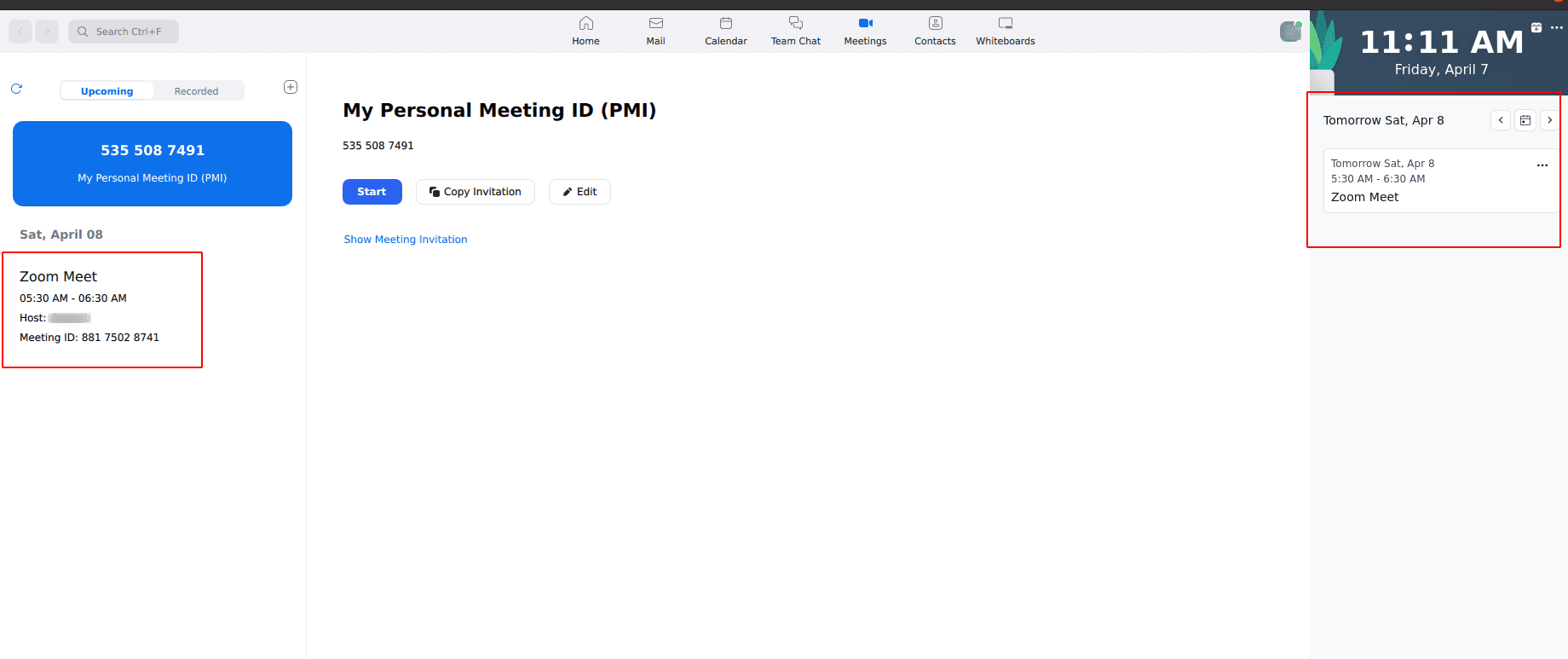The width and height of the screenshot is (1568, 659).
Task: Open the Calendar section
Action: 725,31
